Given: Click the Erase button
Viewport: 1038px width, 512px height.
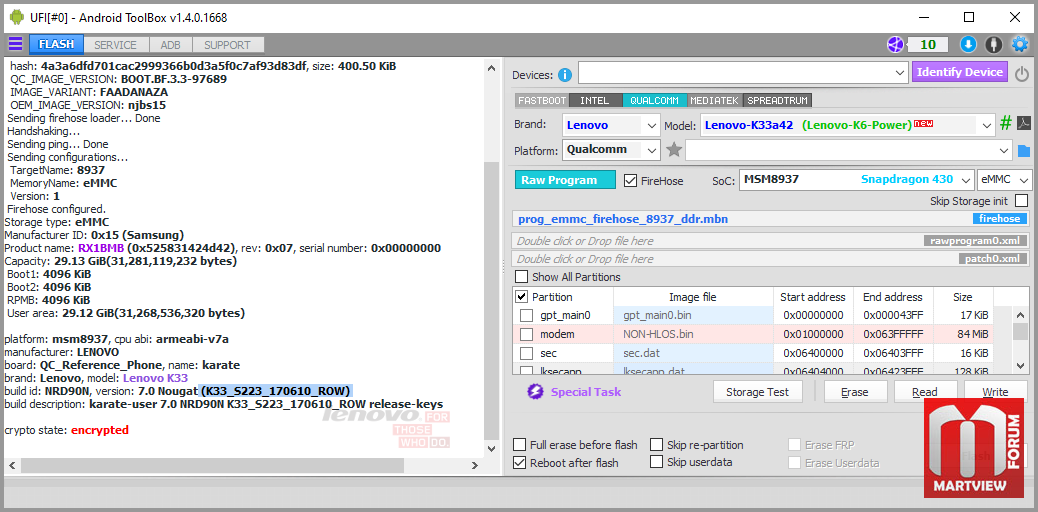Looking at the screenshot, I should (x=854, y=391).
